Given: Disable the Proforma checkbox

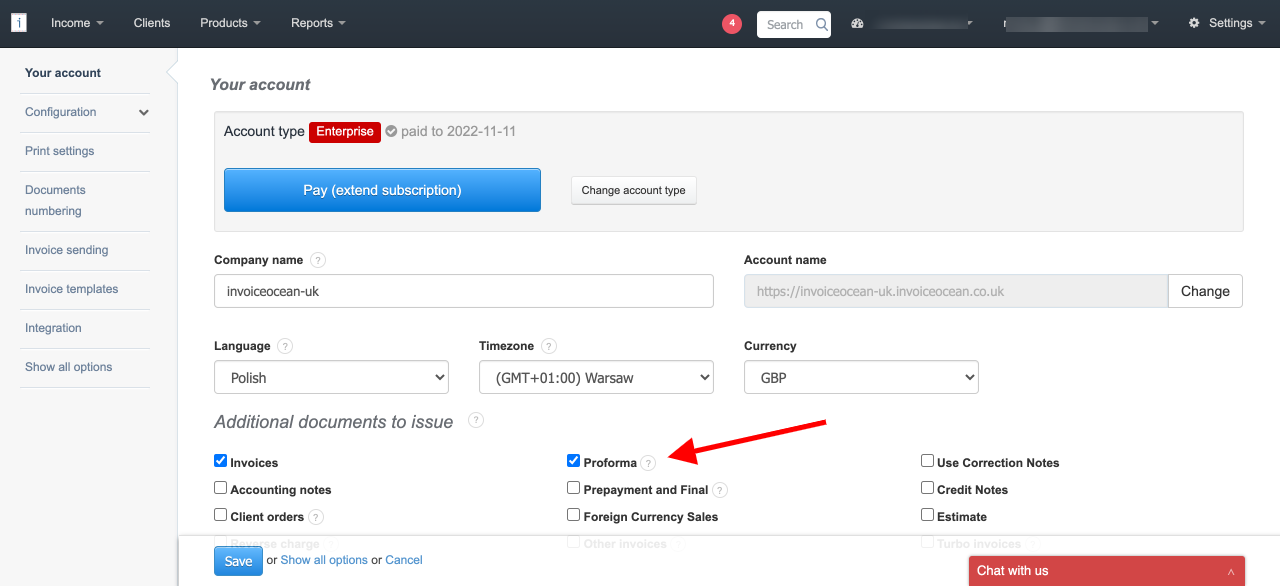Looking at the screenshot, I should click(x=573, y=461).
